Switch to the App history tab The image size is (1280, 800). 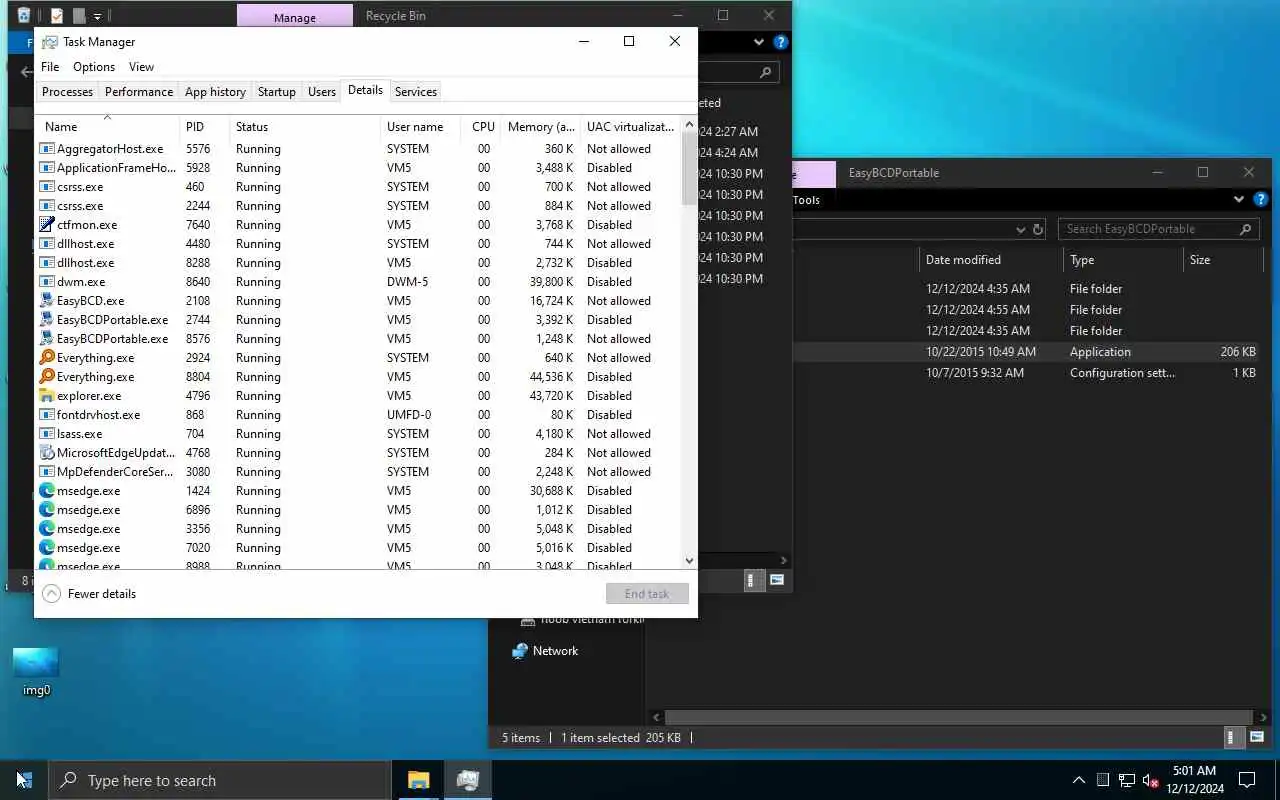[x=215, y=92]
